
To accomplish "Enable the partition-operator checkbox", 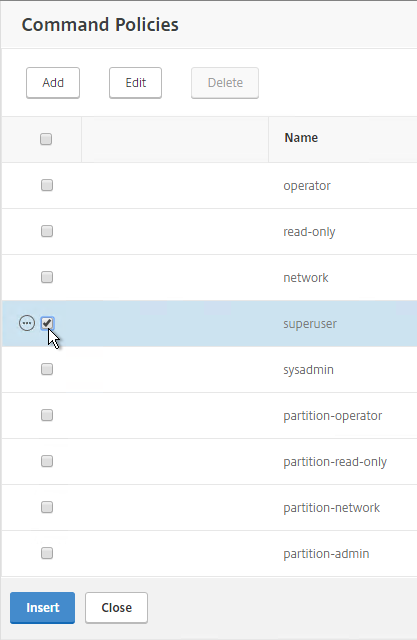I will click(47, 415).
